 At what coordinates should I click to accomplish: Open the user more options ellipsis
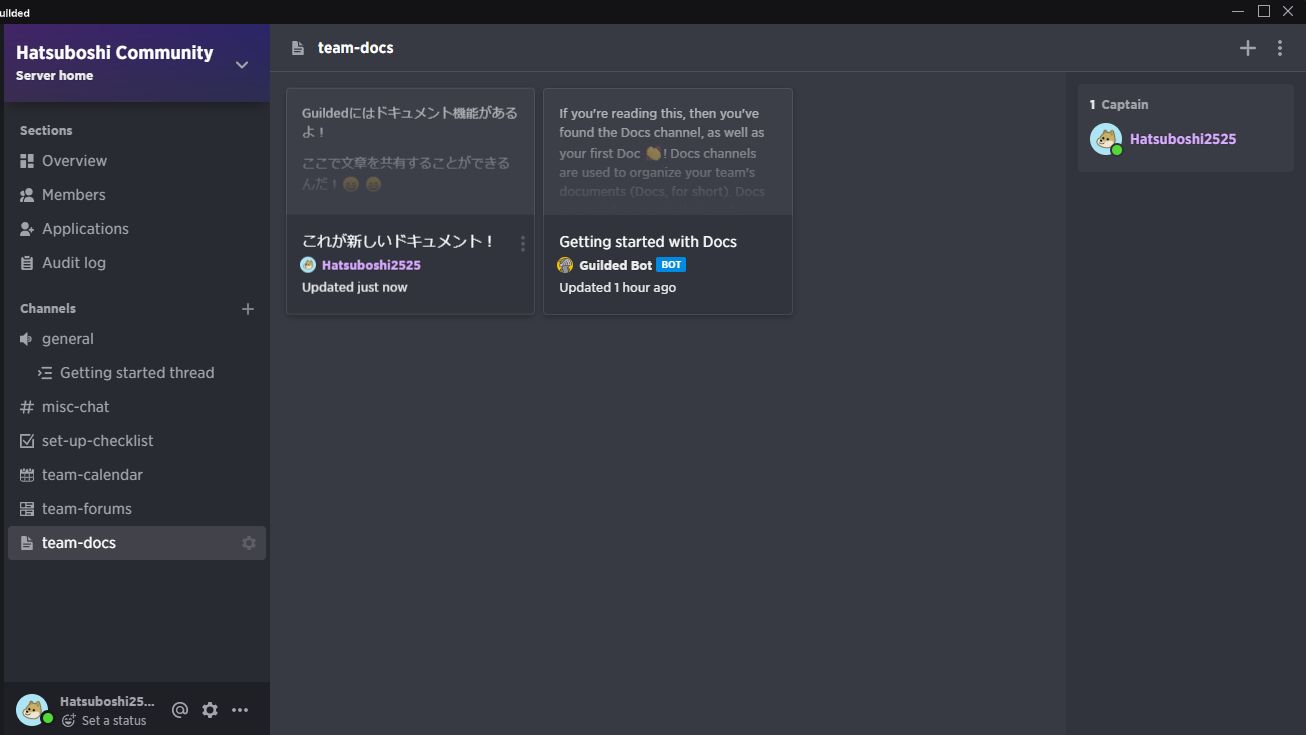pos(240,710)
